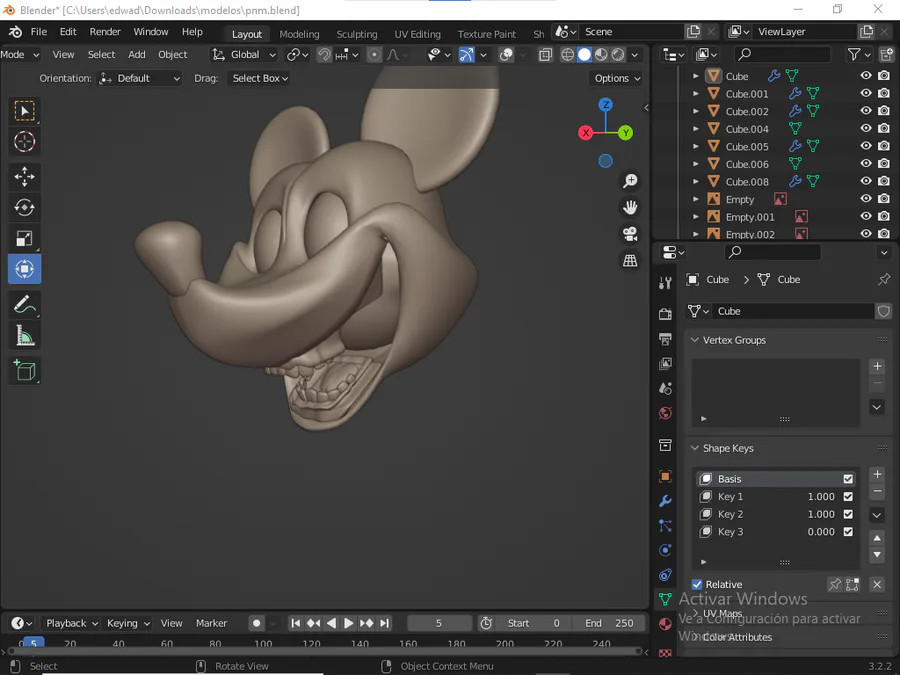Uncheck the Relative checkbox
Viewport: 900px width, 675px height.
pos(697,584)
